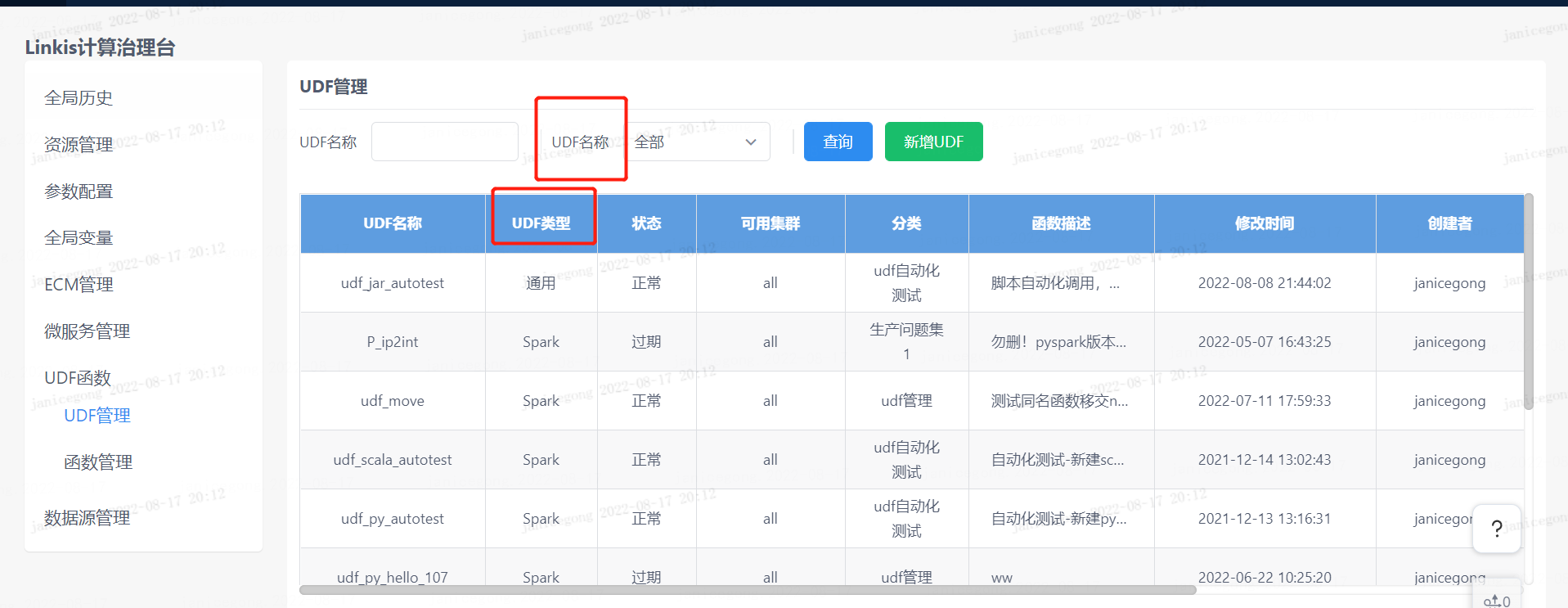Open 微服务管理 in the sidebar
1568x608 pixels.
87,331
